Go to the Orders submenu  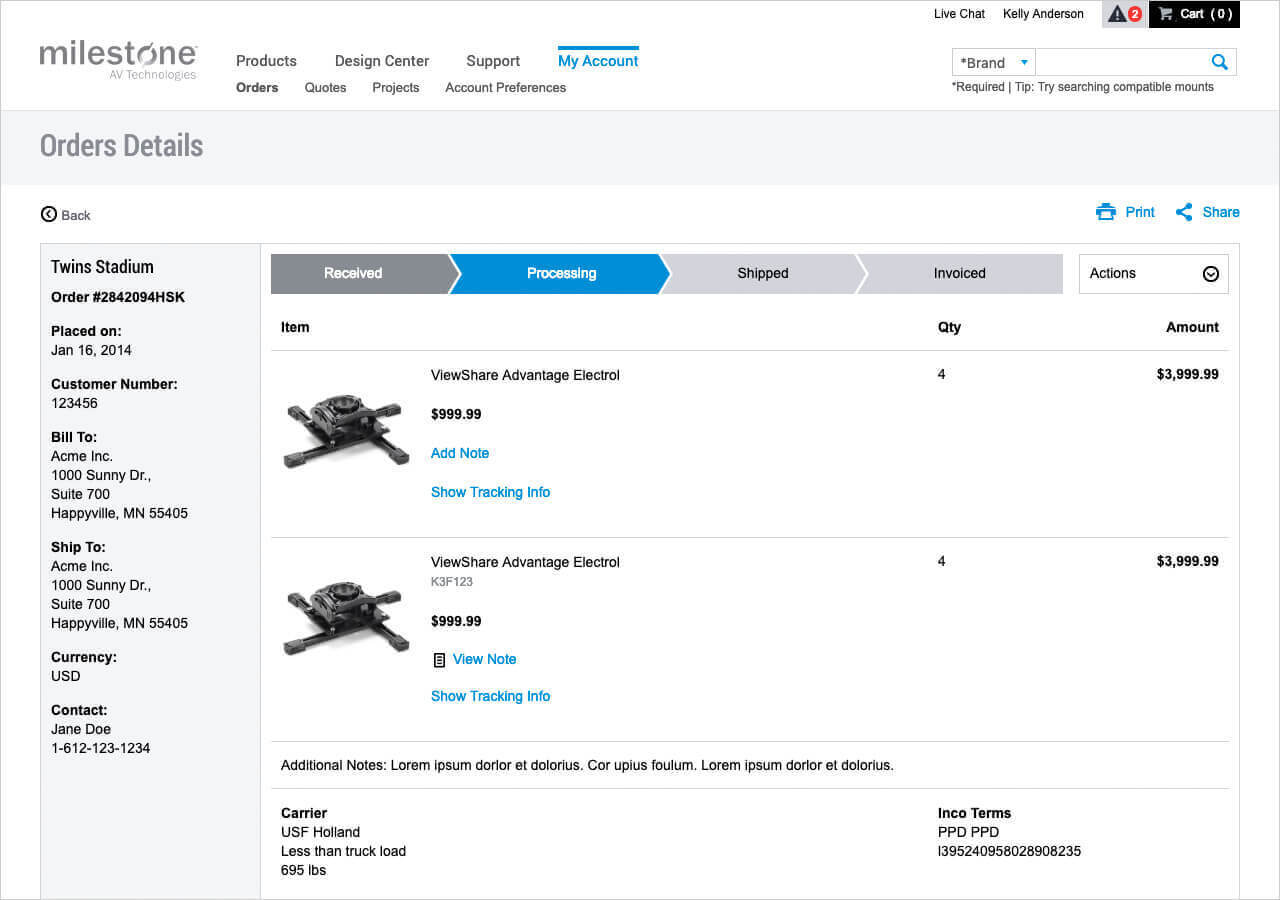click(257, 87)
